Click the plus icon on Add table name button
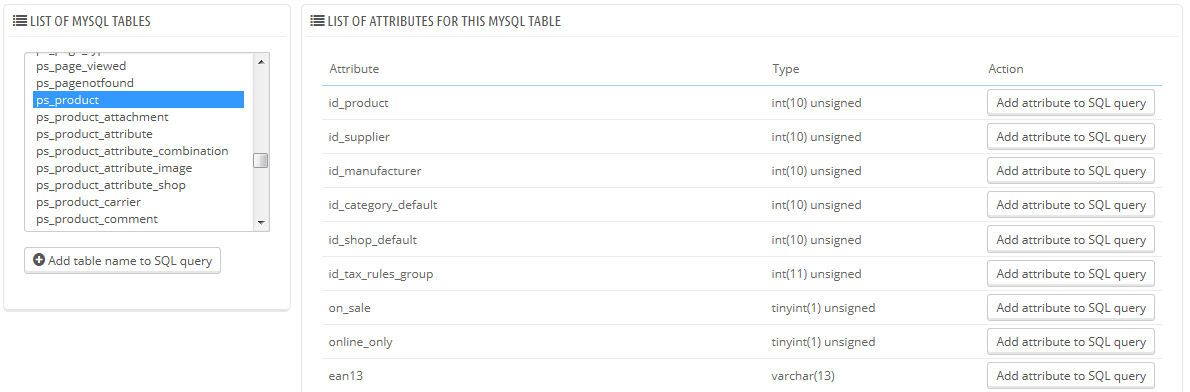This screenshot has height=392, width=1190. click(x=39, y=260)
